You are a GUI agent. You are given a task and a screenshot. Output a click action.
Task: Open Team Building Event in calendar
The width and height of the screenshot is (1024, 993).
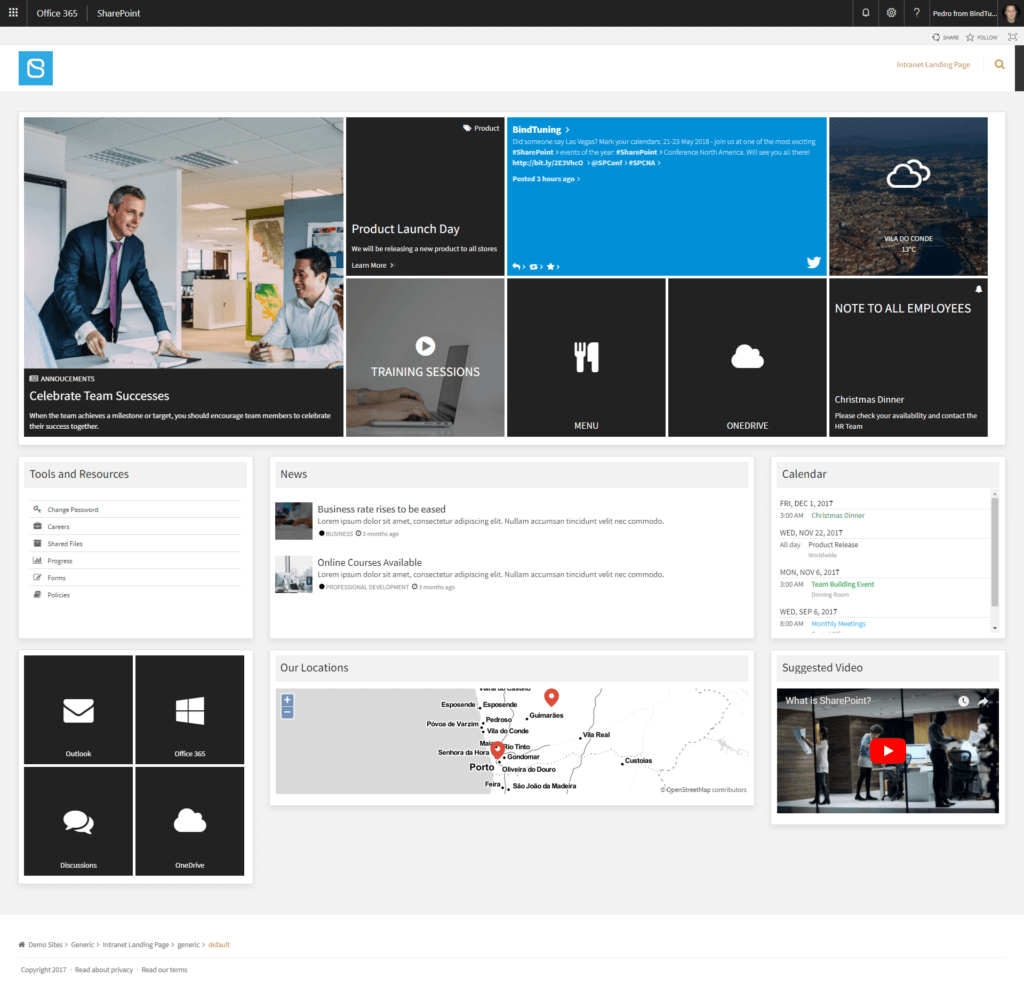[842, 584]
